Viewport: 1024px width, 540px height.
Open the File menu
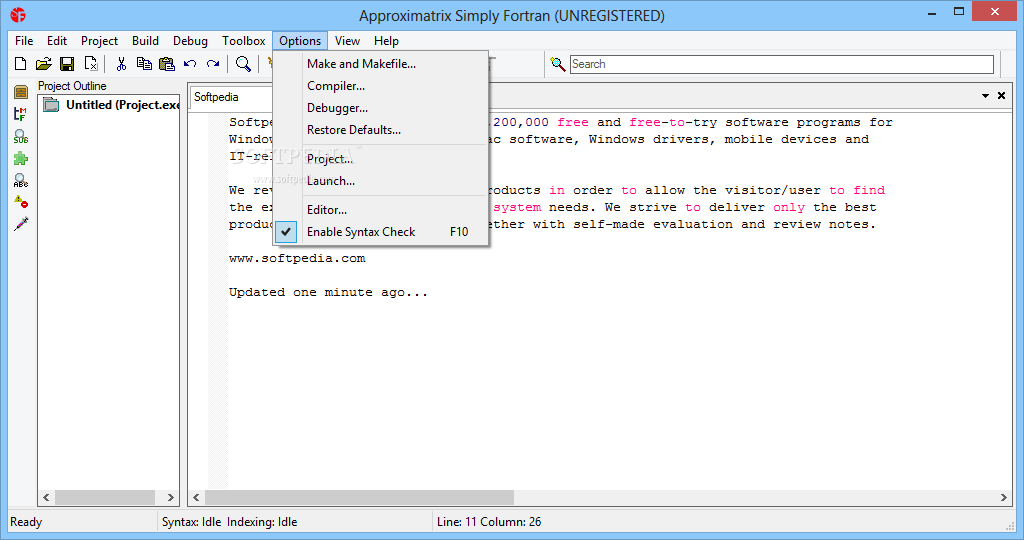24,40
